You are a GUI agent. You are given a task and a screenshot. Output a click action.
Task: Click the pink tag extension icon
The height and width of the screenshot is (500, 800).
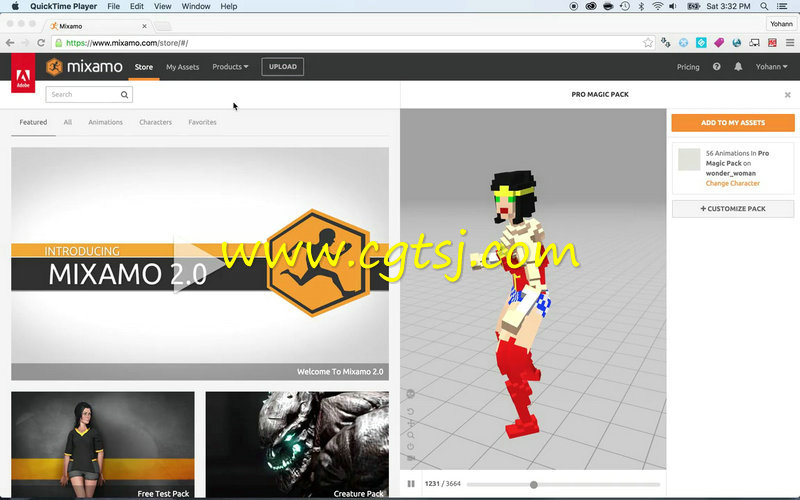pyautogui.click(x=719, y=43)
